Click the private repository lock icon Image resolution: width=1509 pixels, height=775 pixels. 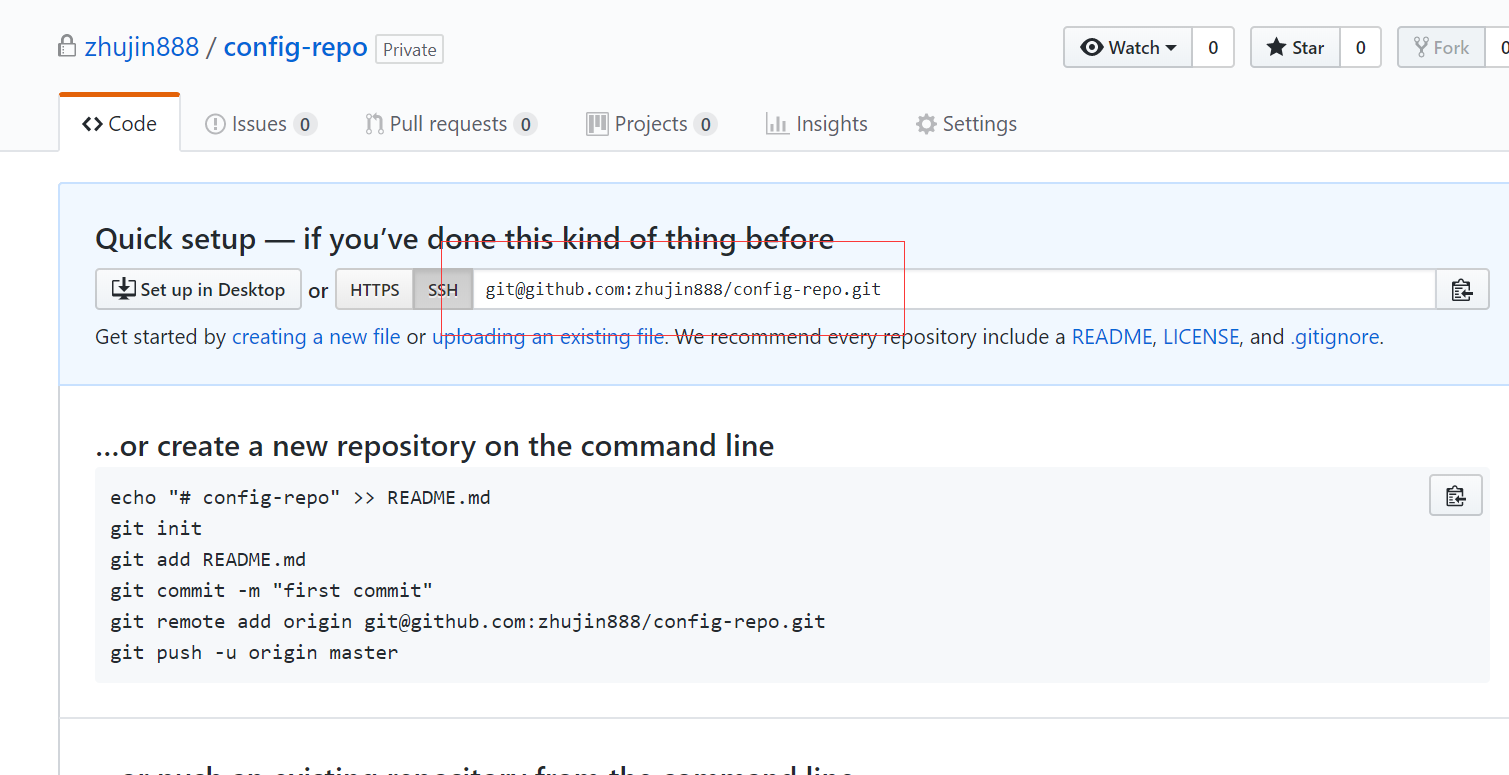(x=67, y=46)
